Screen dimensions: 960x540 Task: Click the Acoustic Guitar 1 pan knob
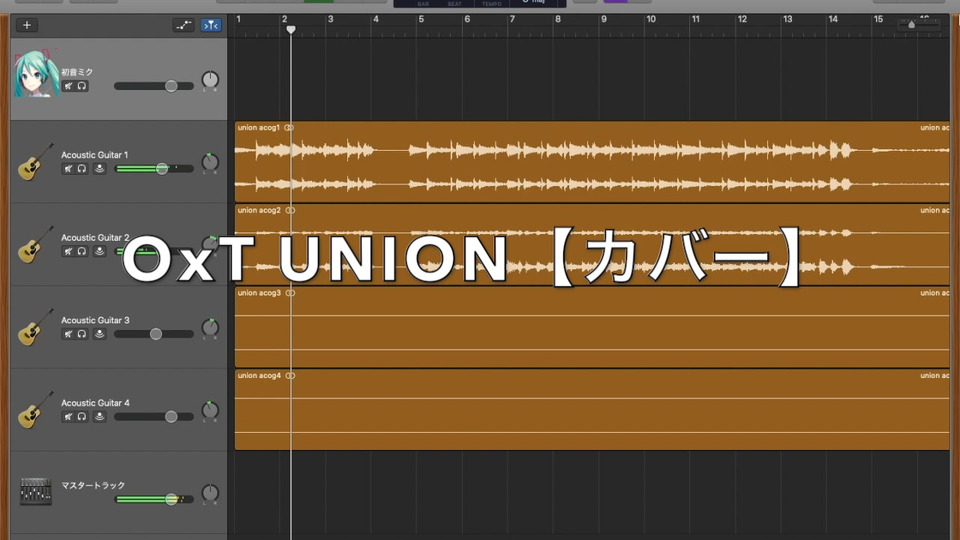pos(210,162)
